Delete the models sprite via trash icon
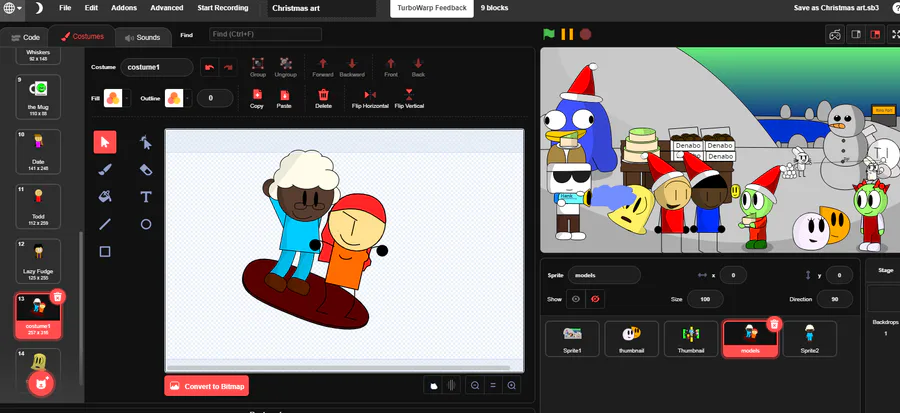900x413 pixels. tap(774, 324)
